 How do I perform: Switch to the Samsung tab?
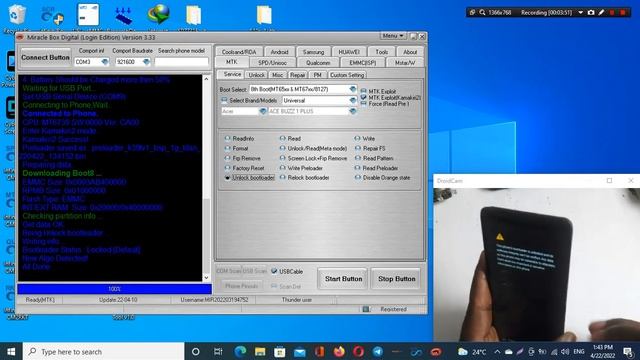pos(313,52)
